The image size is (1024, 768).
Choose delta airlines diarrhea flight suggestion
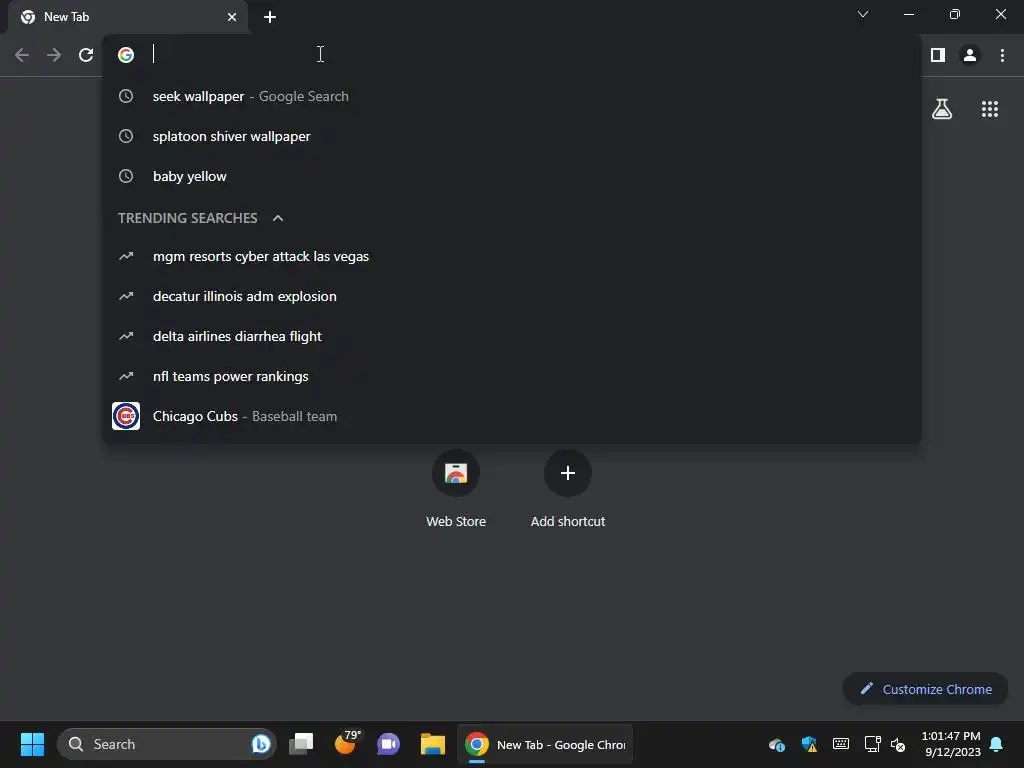(512, 336)
